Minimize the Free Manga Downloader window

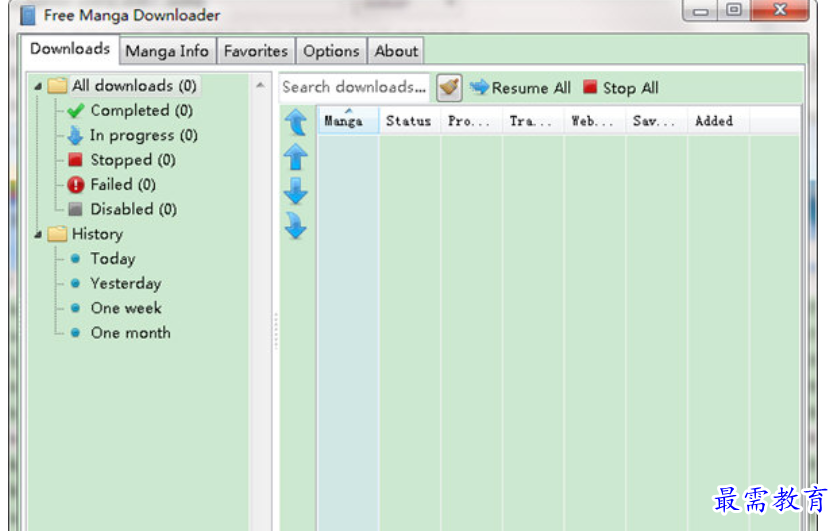click(701, 11)
